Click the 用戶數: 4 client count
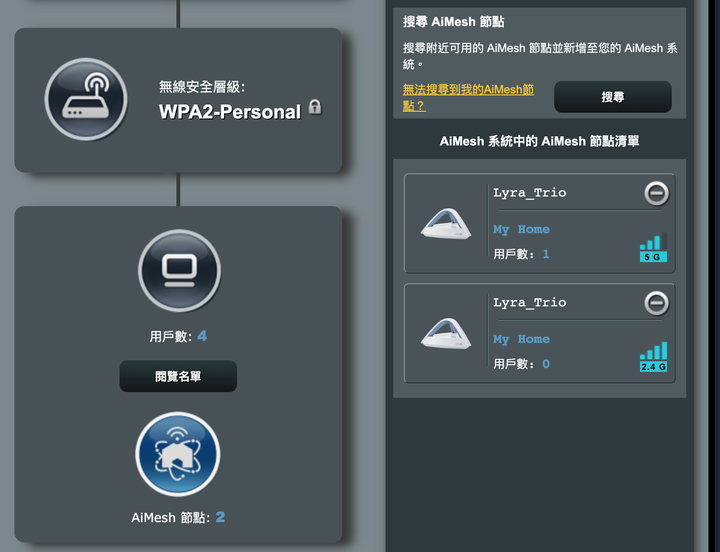Viewport: 720px width, 552px height. [x=178, y=336]
